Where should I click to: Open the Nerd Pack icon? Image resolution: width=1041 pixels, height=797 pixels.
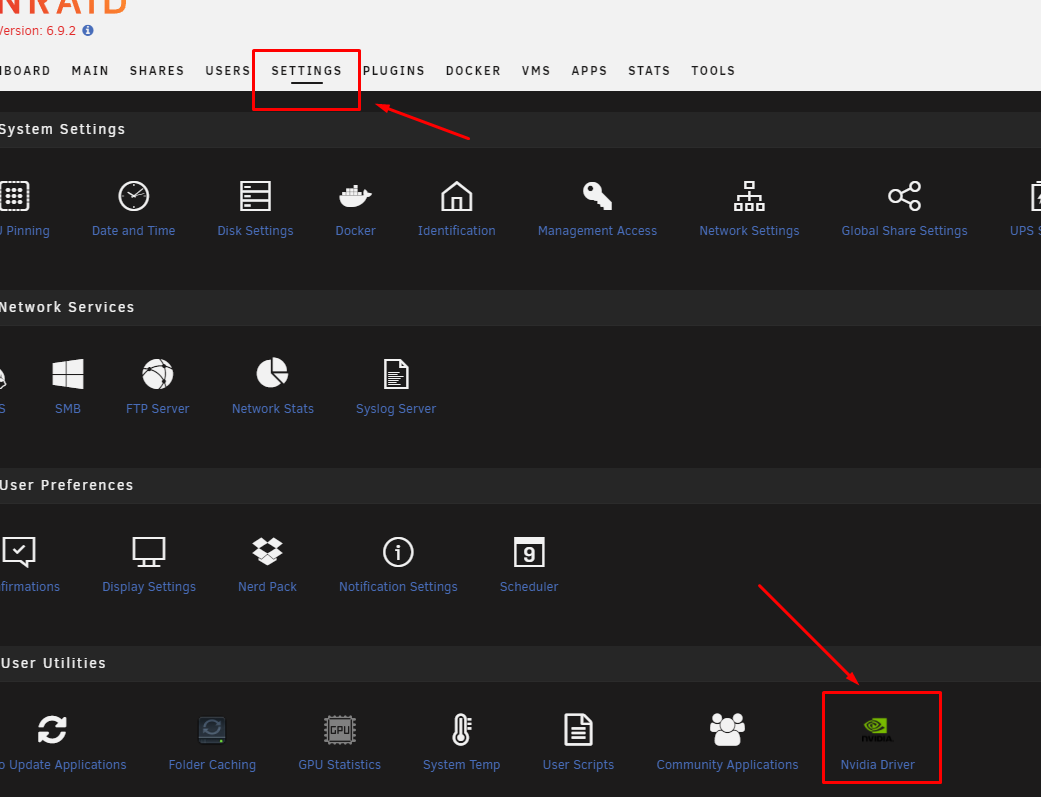click(267, 551)
